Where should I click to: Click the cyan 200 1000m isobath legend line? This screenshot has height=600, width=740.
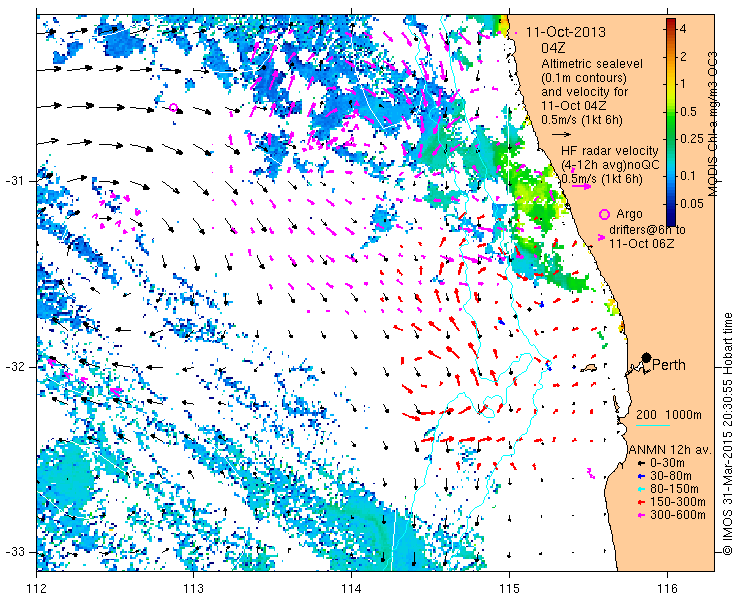pyautogui.click(x=653, y=426)
